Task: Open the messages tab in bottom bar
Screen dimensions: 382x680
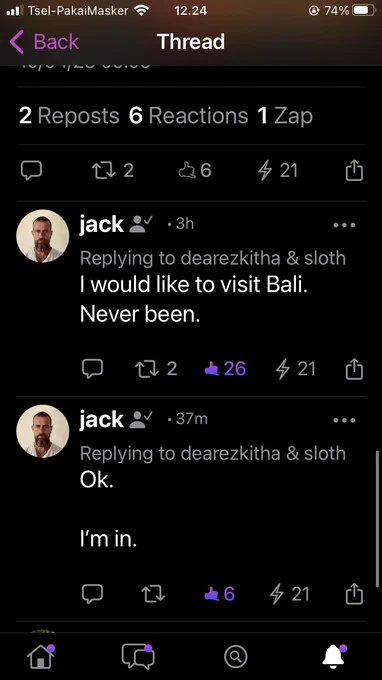Action: [138, 657]
